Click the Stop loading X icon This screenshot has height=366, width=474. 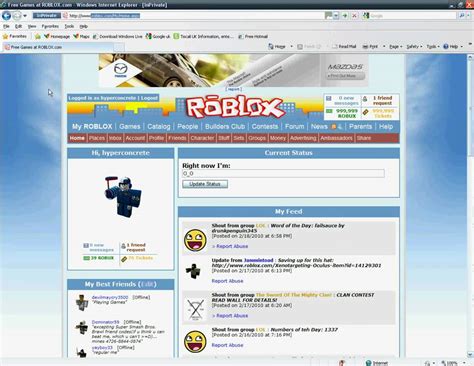(x=354, y=15)
